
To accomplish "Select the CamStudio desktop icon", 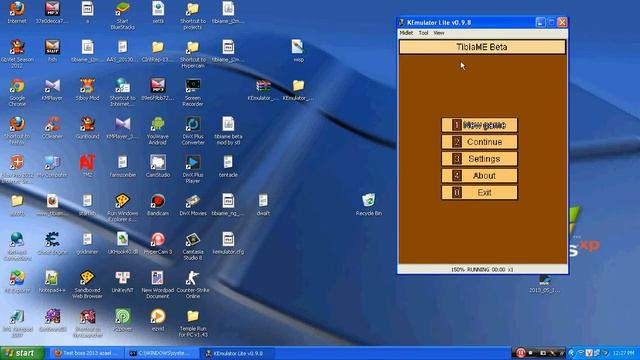I will click(x=158, y=166).
